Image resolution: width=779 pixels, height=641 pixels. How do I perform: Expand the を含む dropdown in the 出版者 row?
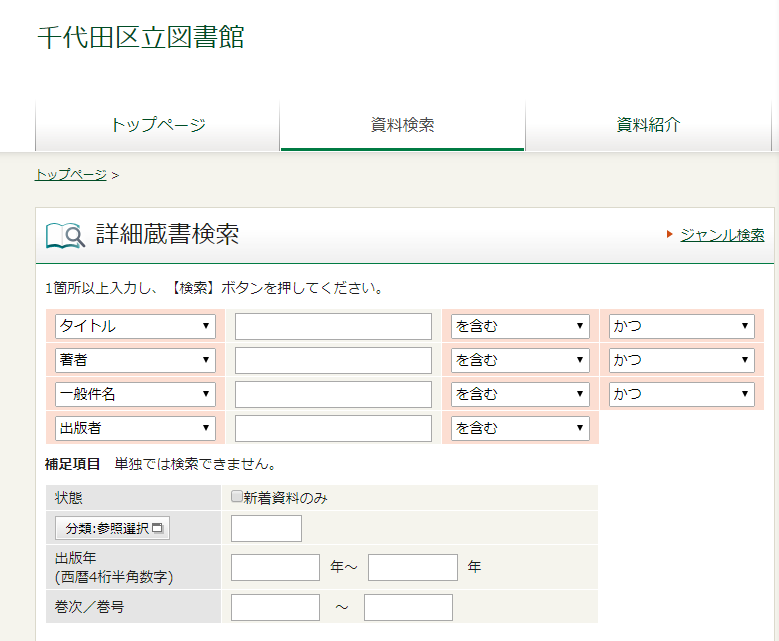pyautogui.click(x=520, y=428)
